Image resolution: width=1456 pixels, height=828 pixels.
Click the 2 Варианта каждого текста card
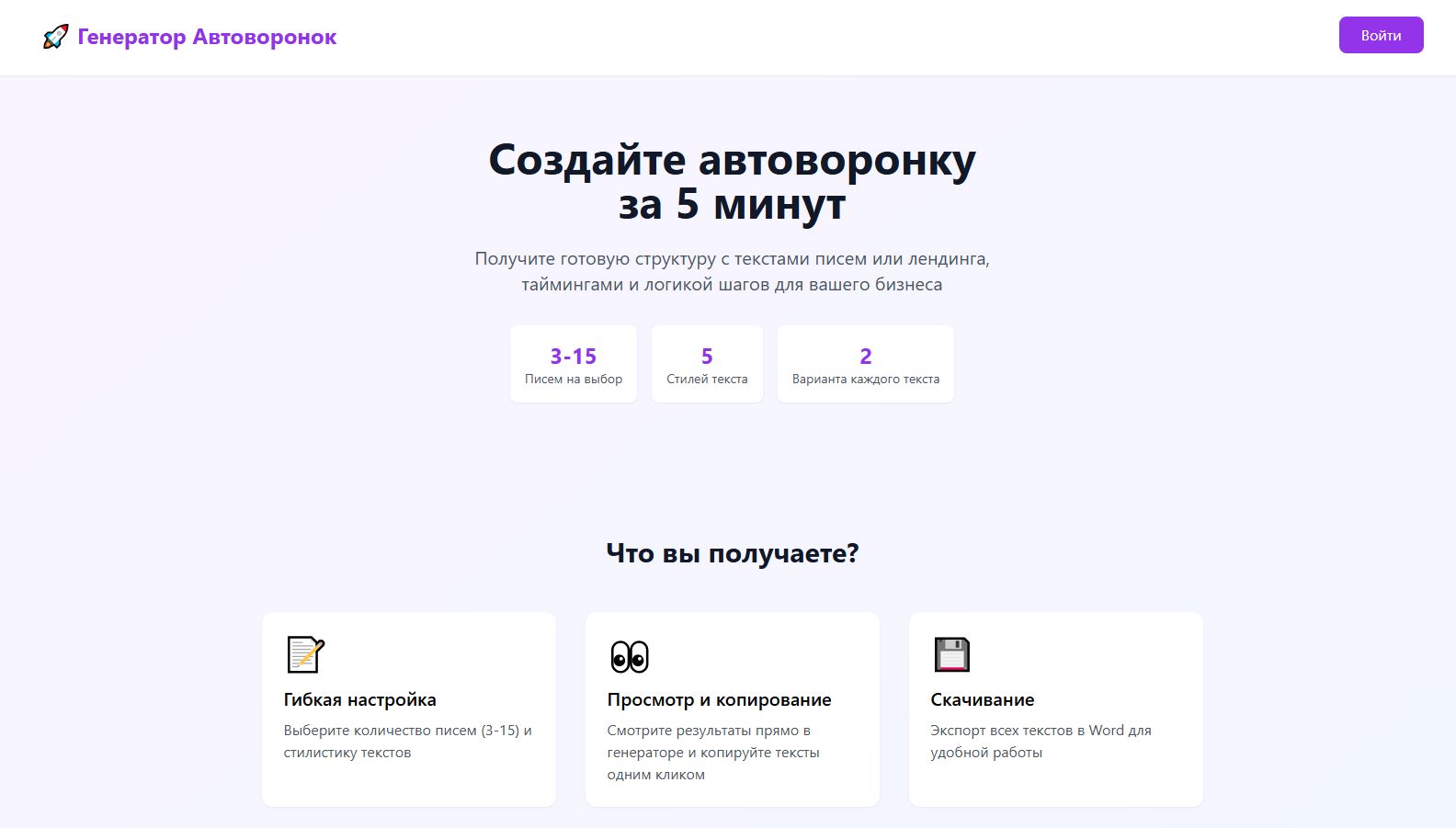(x=865, y=364)
